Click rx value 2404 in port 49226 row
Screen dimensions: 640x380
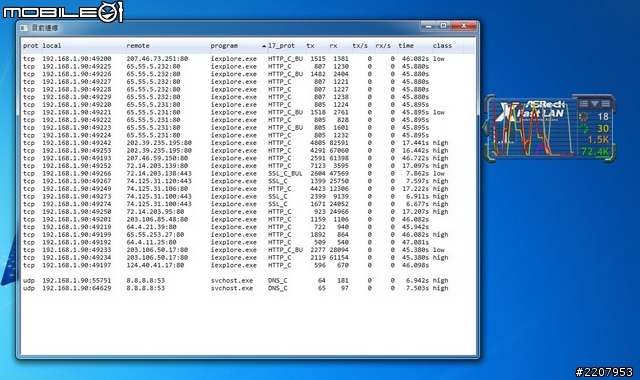341,74
